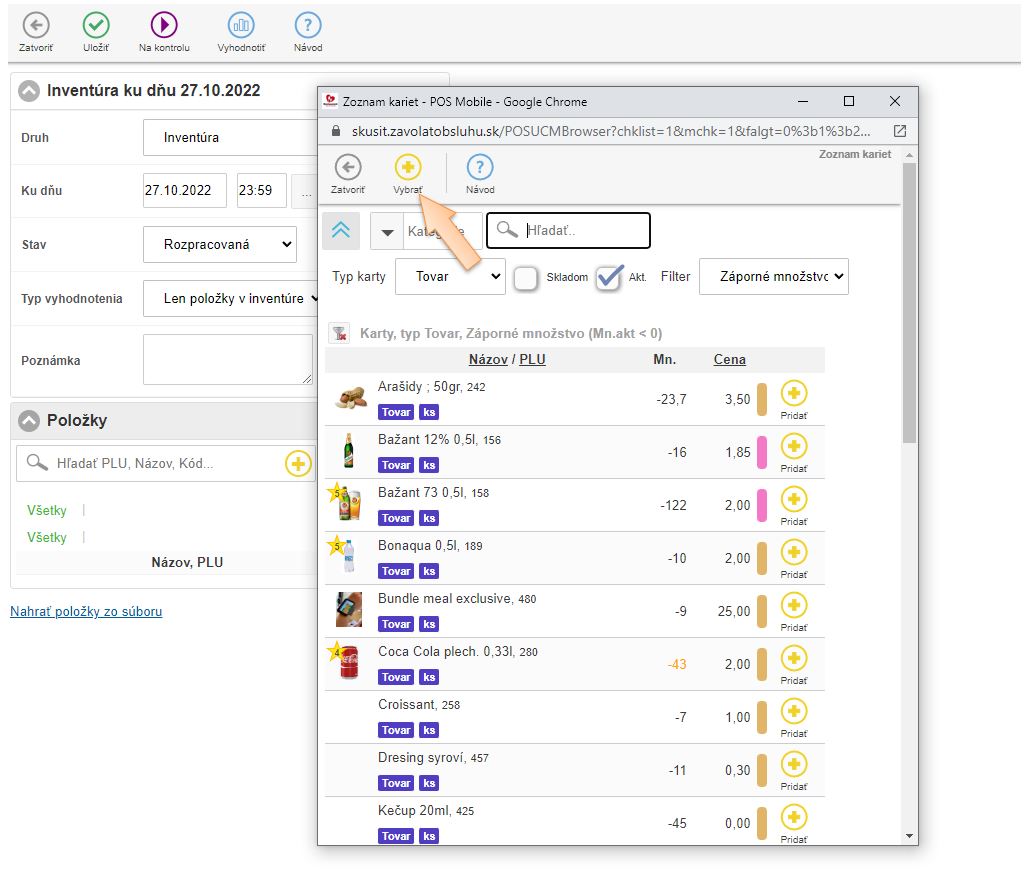Click Vybrať plus icon in popup

click(408, 168)
